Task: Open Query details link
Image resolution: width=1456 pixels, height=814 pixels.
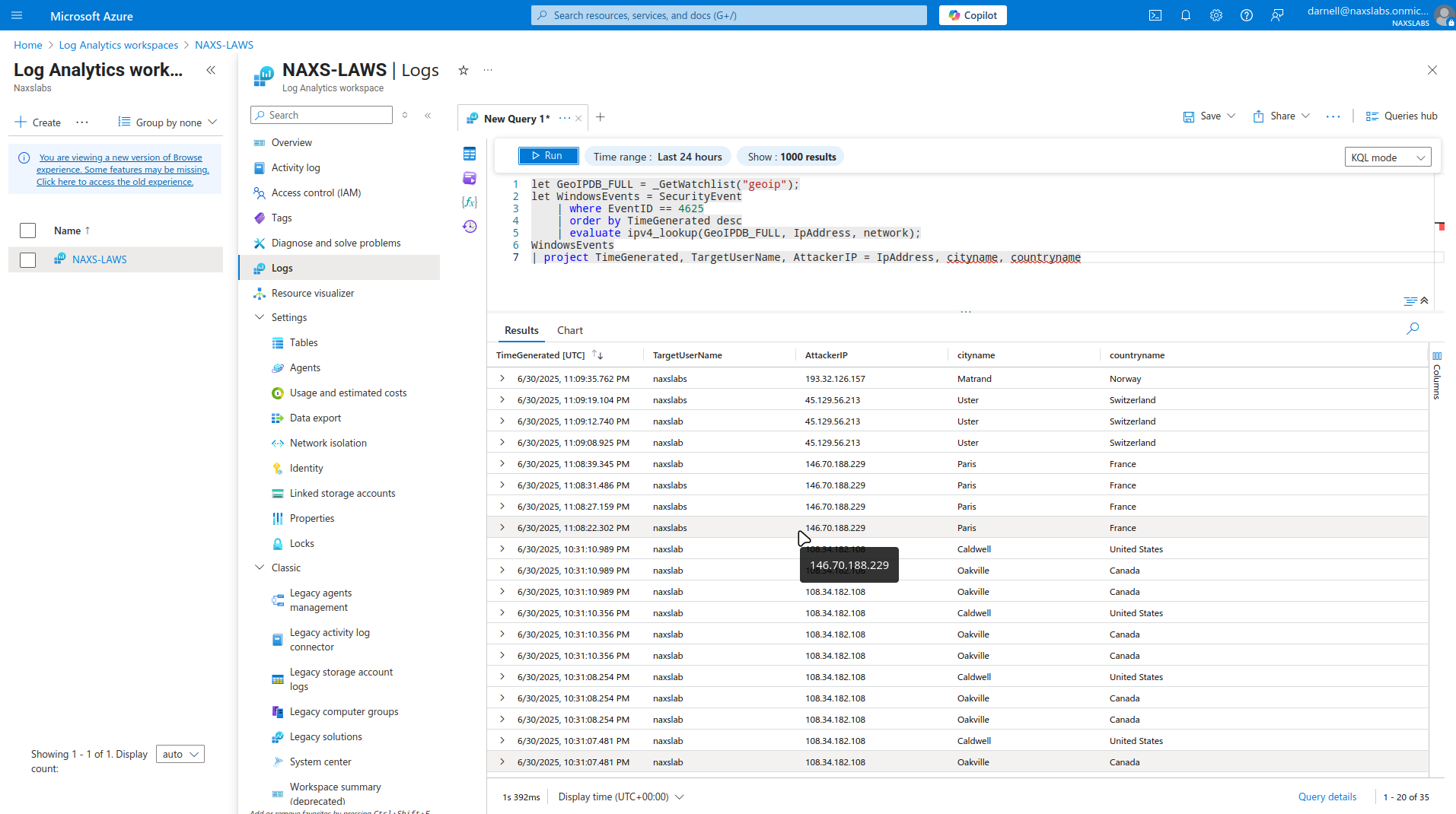Action: coord(1327,797)
